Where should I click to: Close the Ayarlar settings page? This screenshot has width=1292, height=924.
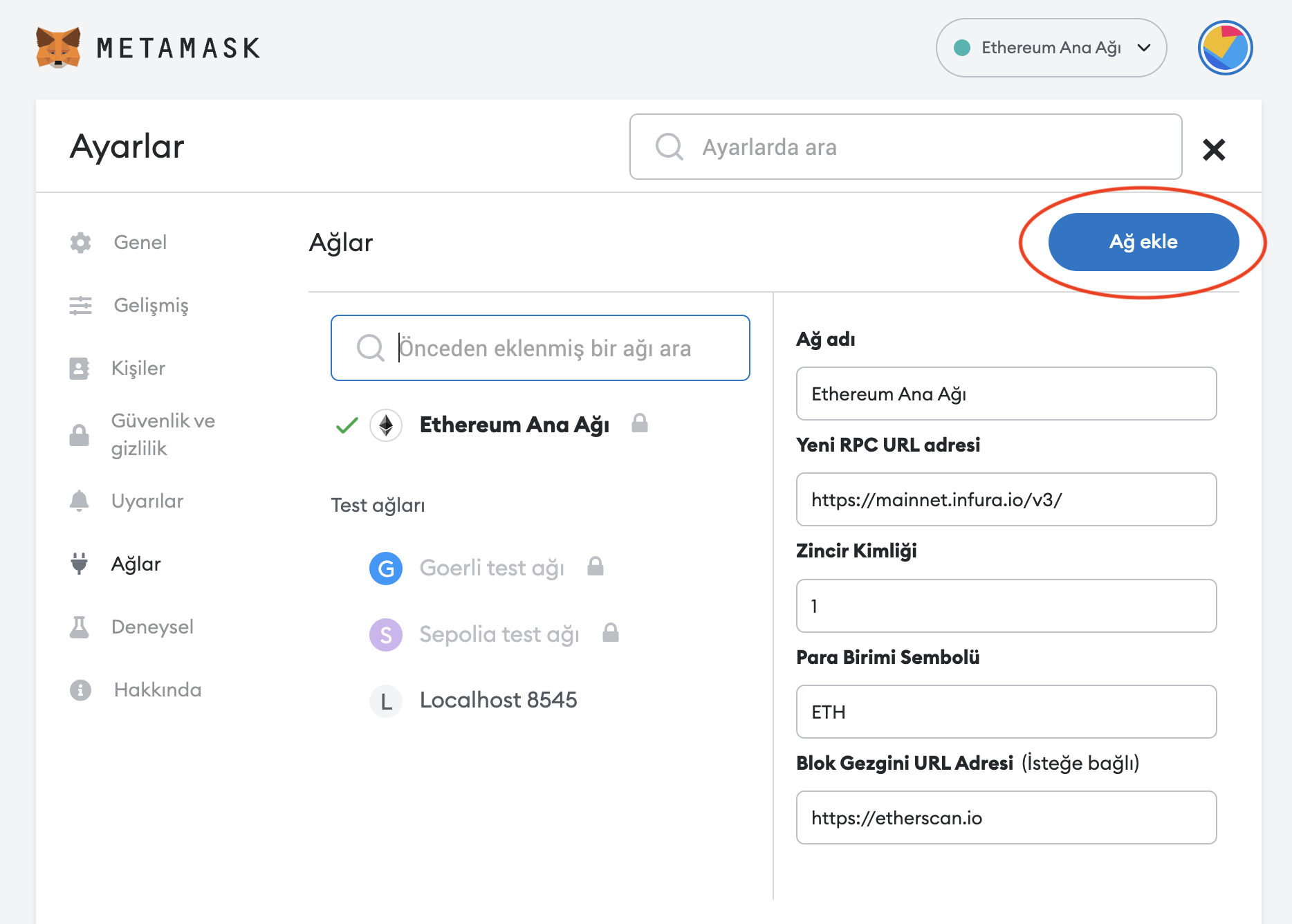1214,149
